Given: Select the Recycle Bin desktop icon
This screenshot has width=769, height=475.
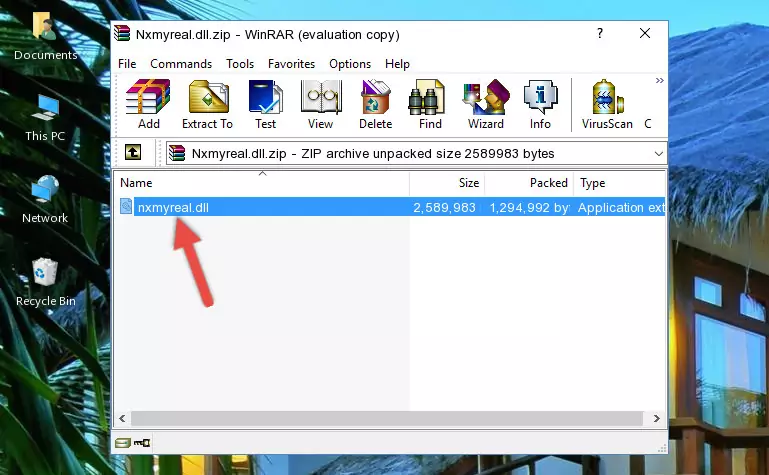Looking at the screenshot, I should coord(46,283).
